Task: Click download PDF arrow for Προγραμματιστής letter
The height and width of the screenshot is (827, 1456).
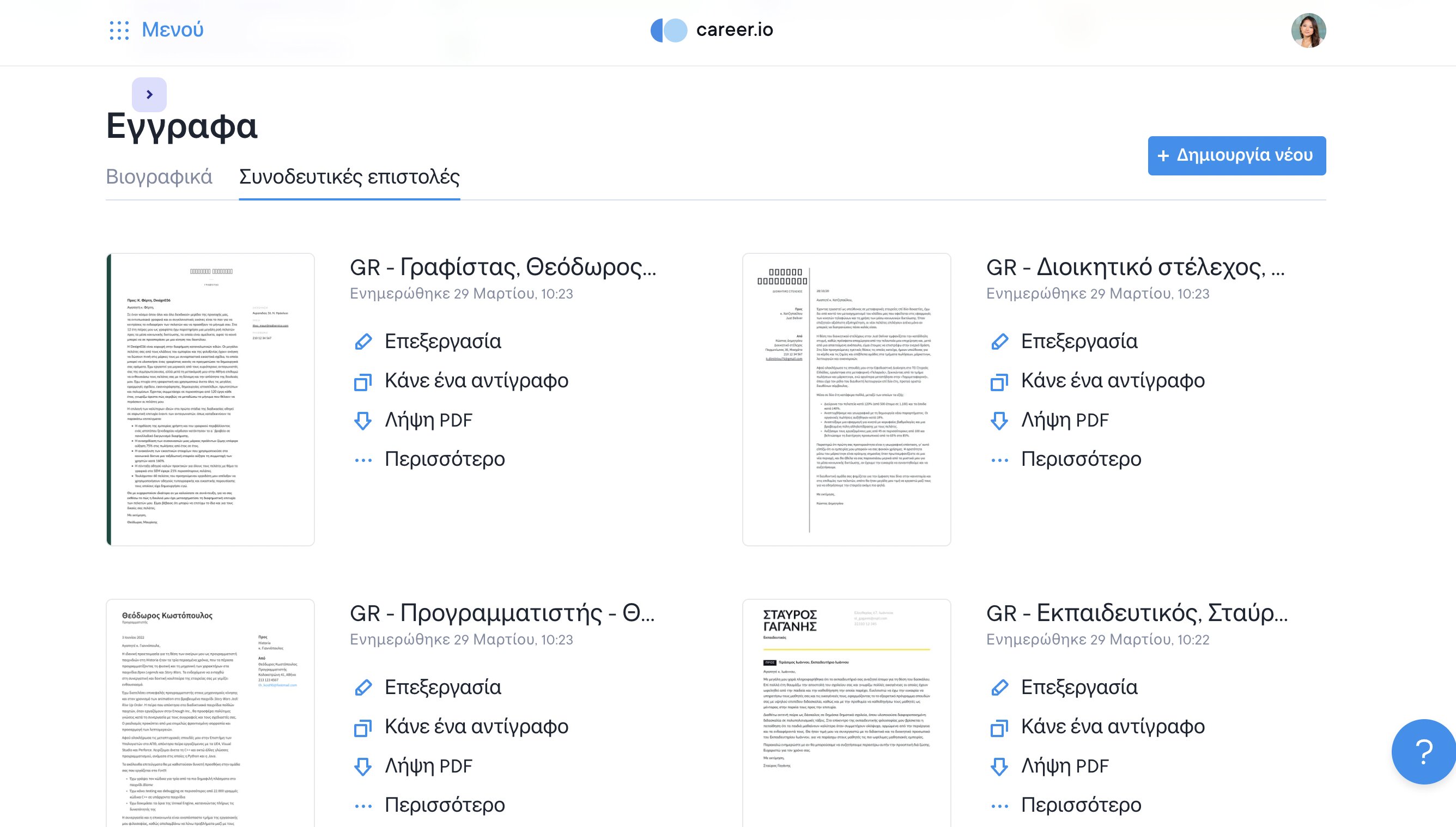Action: coord(363,766)
